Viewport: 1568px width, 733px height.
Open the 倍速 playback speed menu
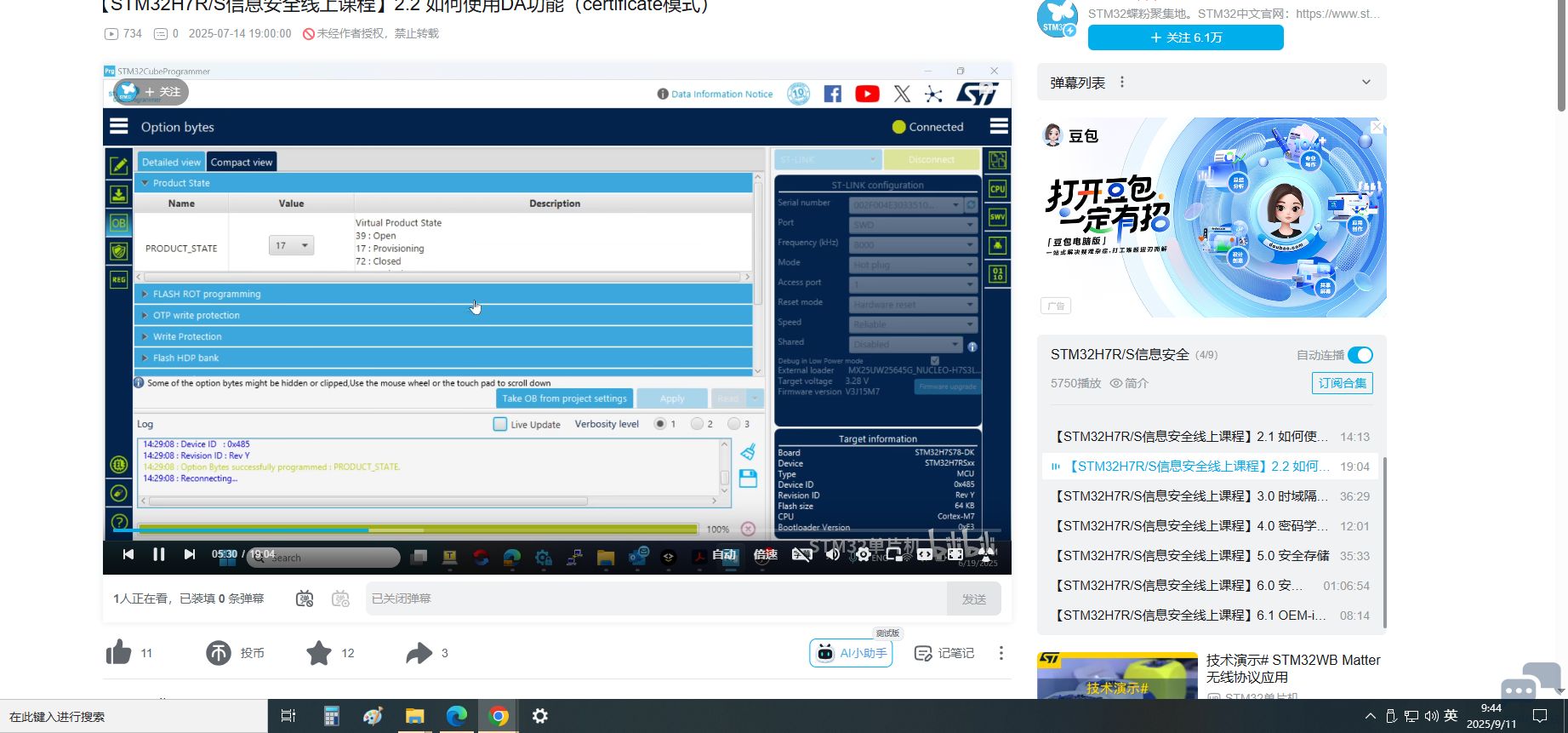(x=766, y=554)
